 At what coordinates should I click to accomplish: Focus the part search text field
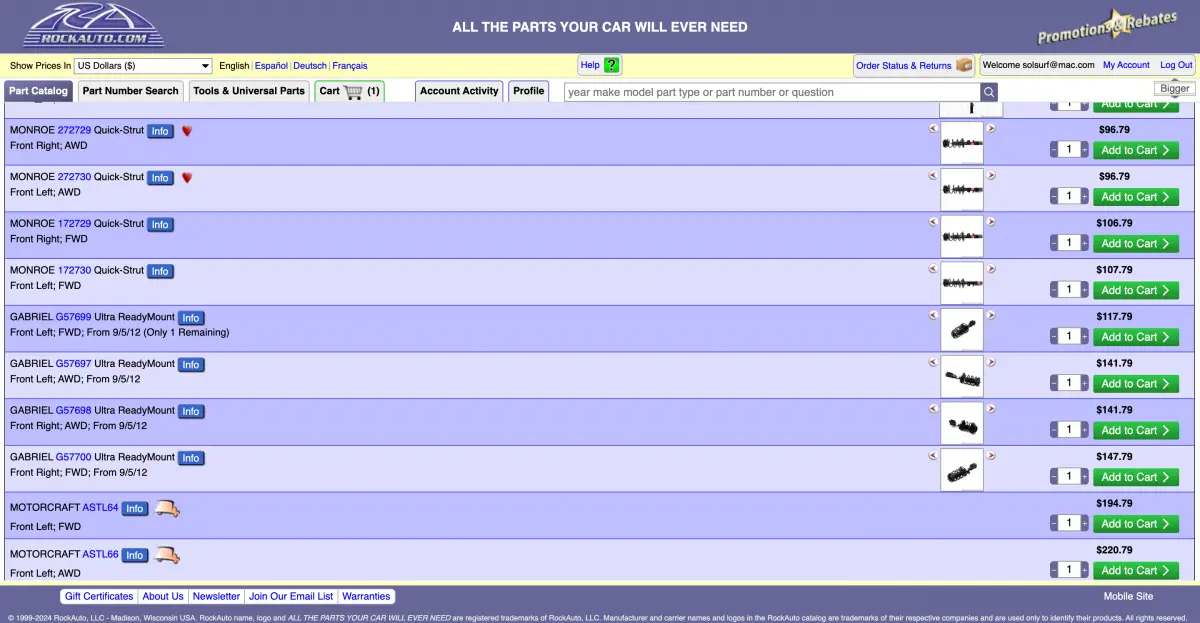771,92
